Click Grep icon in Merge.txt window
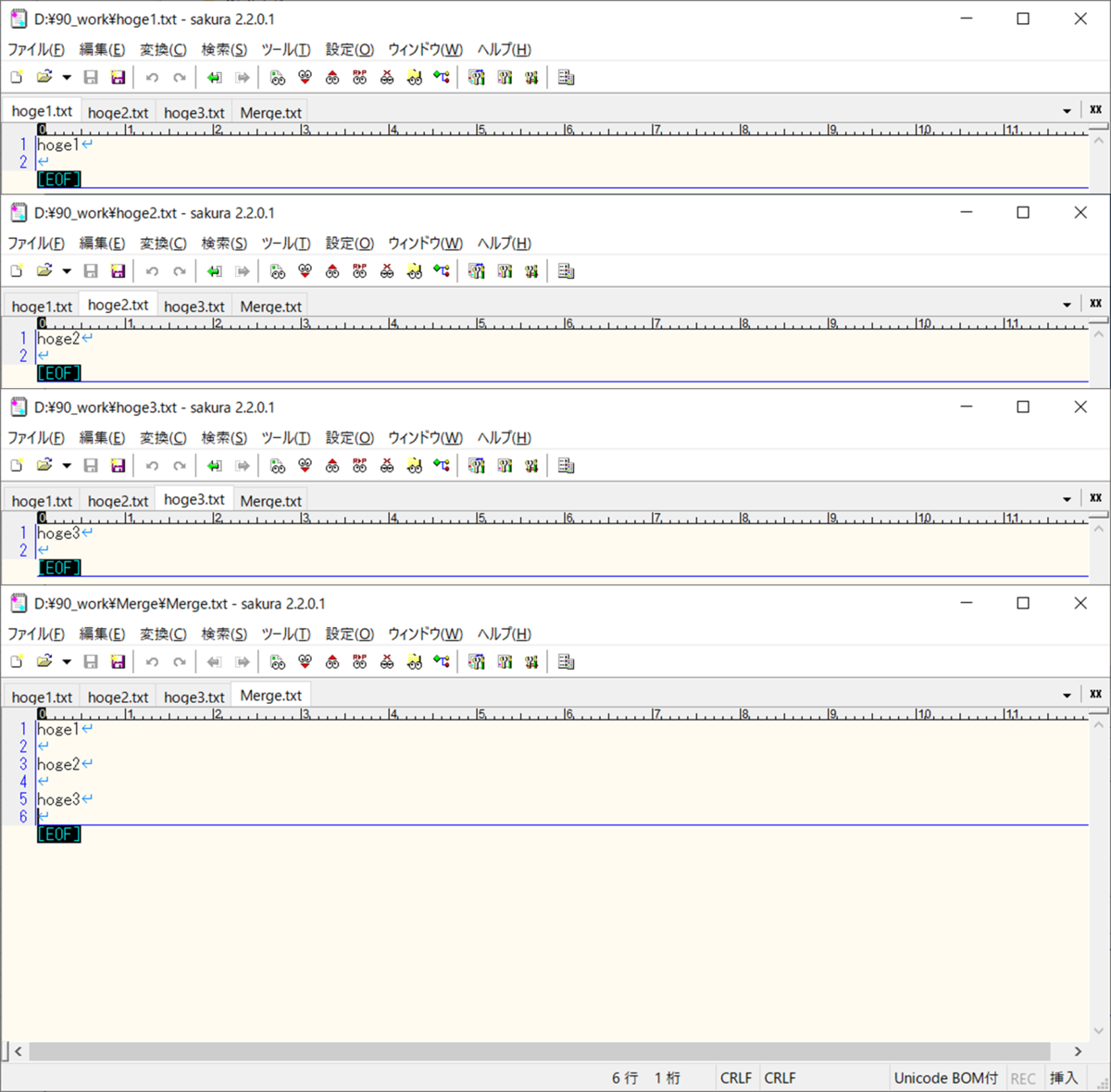1111x1092 pixels. pyautogui.click(x=414, y=662)
